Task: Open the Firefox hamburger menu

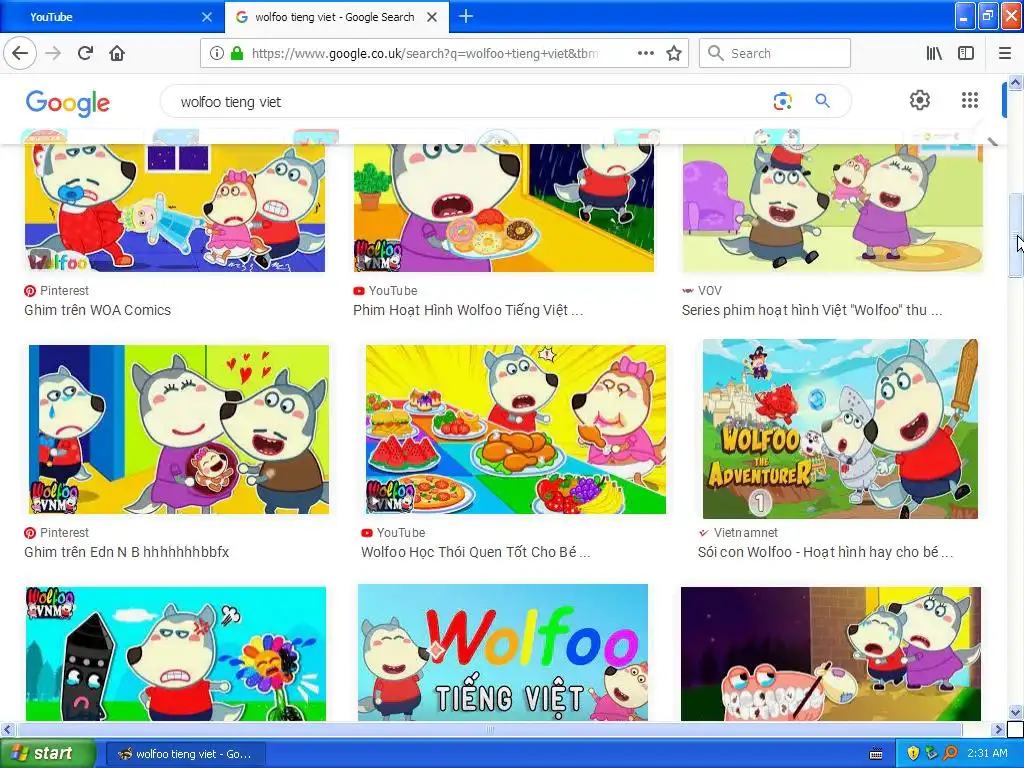Action: click(1005, 53)
